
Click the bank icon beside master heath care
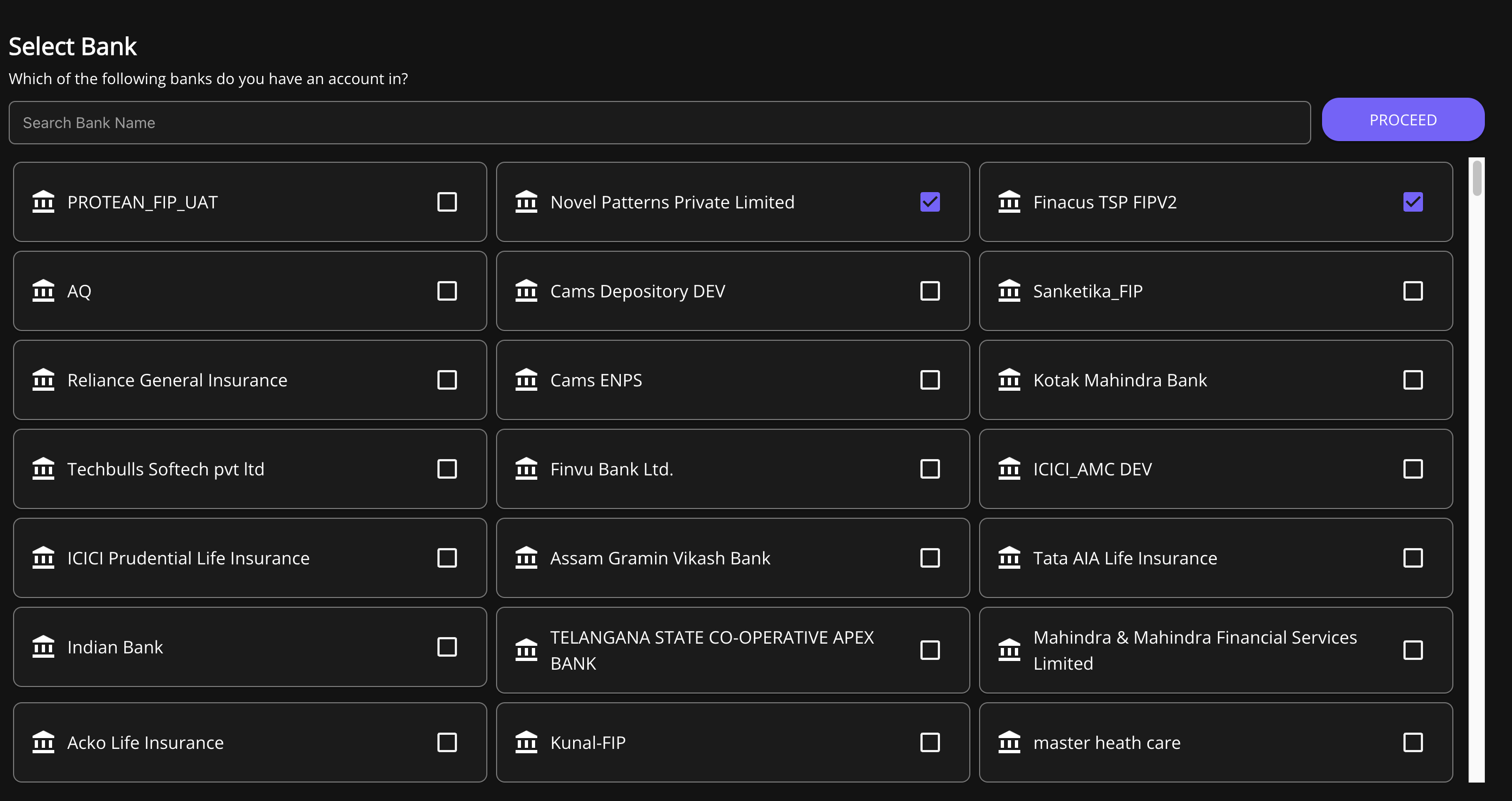point(1009,742)
